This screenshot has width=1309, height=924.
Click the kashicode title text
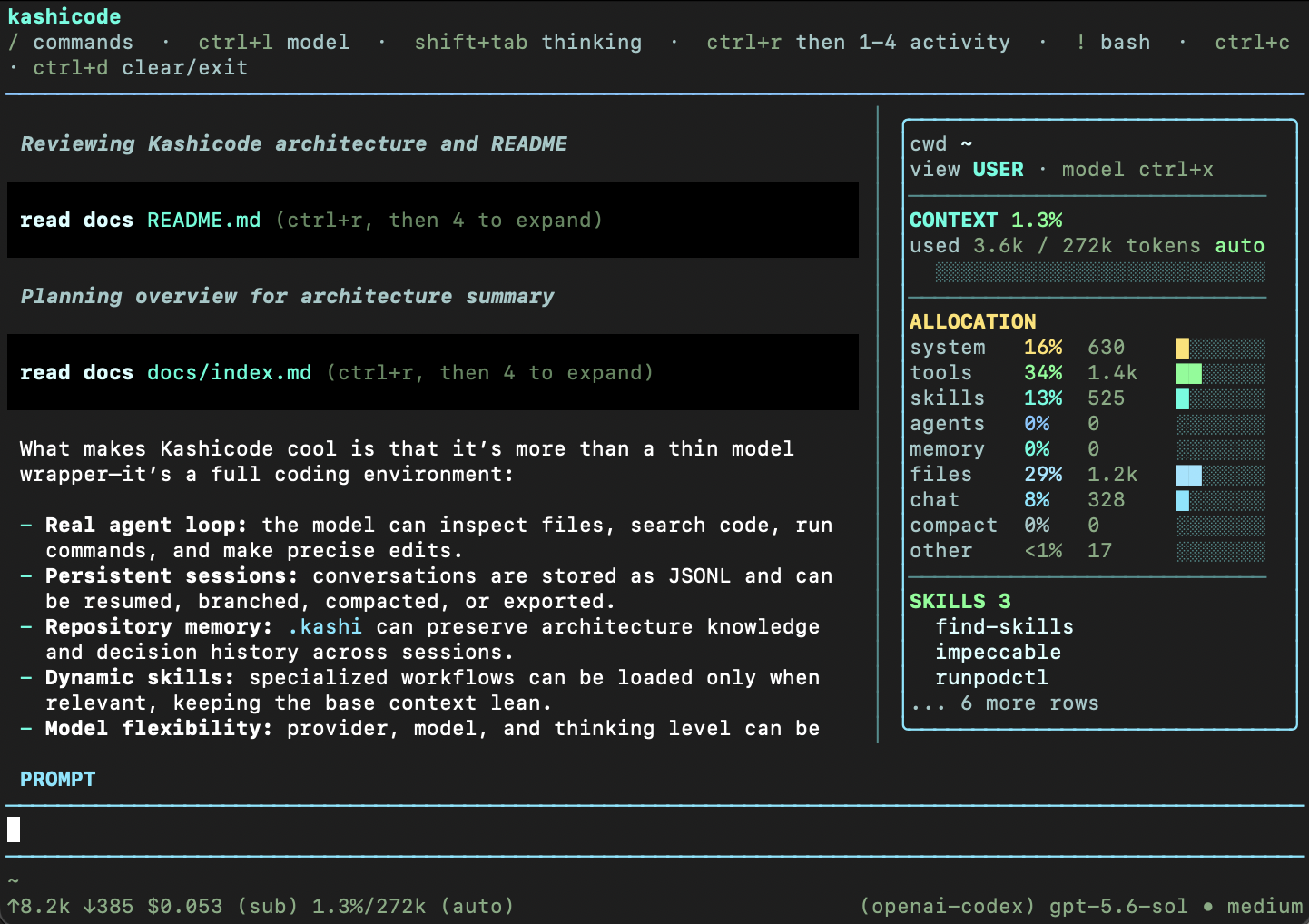coord(64,16)
